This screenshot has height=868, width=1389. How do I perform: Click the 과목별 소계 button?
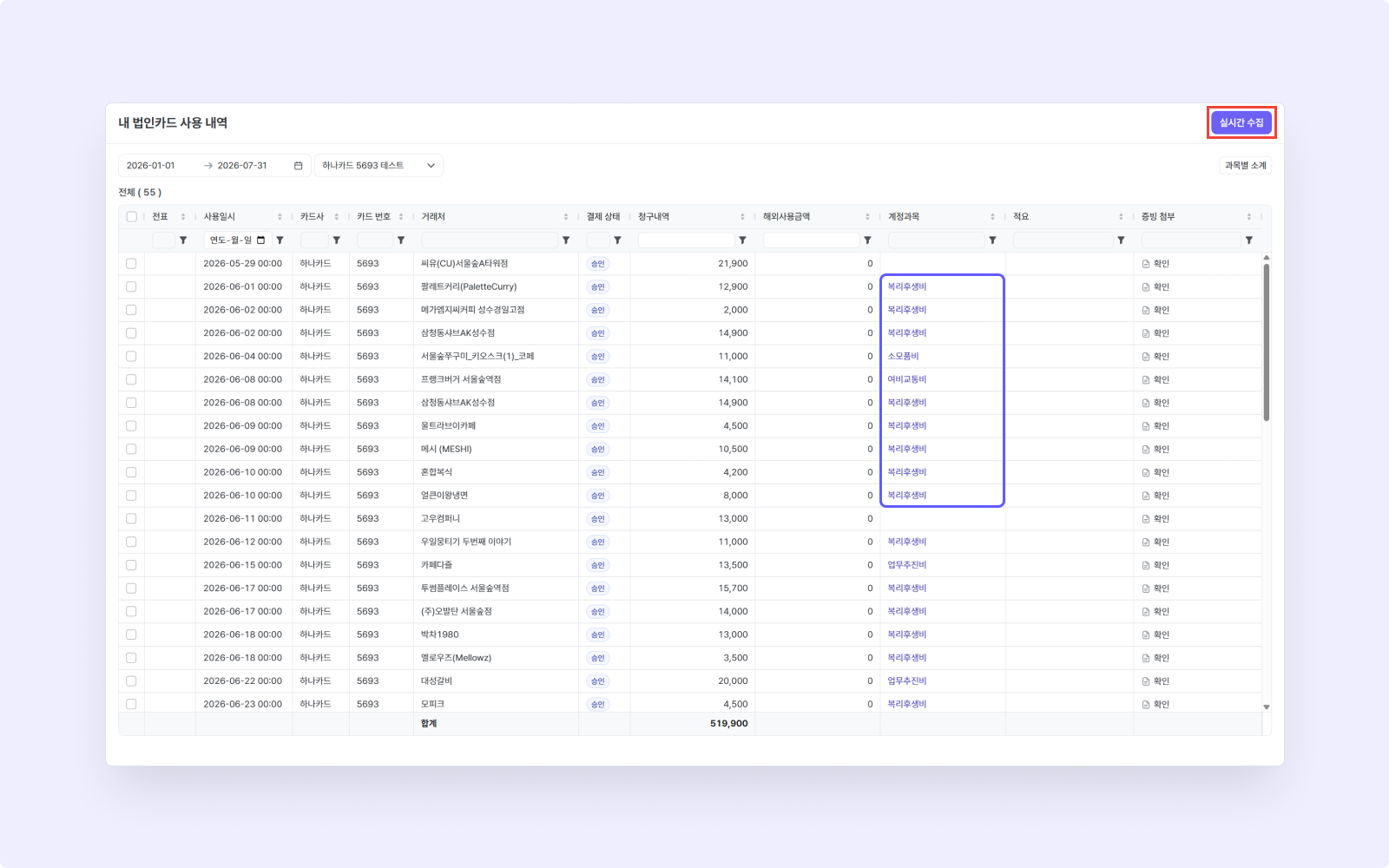pos(1246,166)
